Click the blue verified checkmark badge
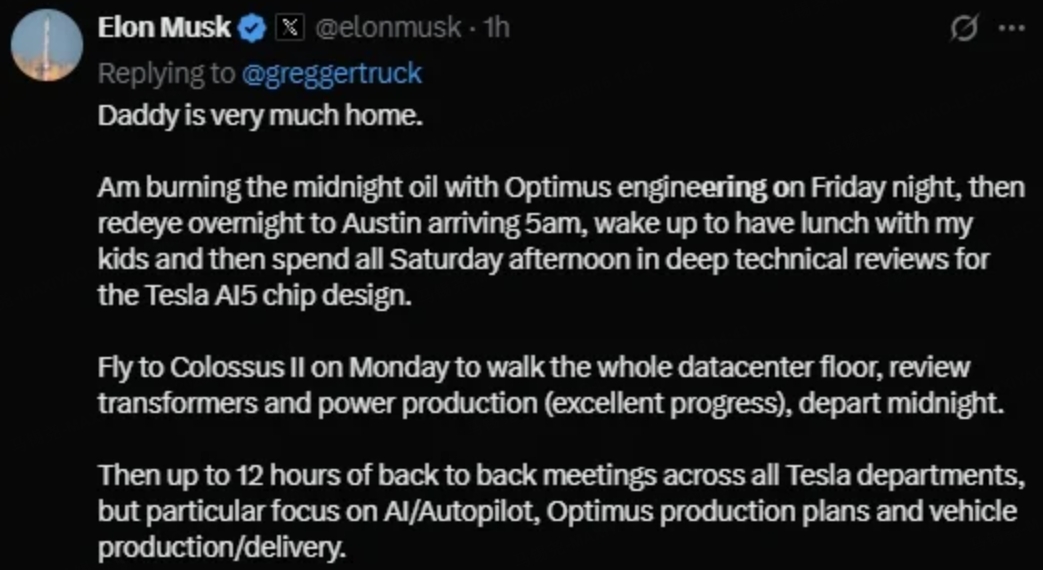 click(x=252, y=29)
